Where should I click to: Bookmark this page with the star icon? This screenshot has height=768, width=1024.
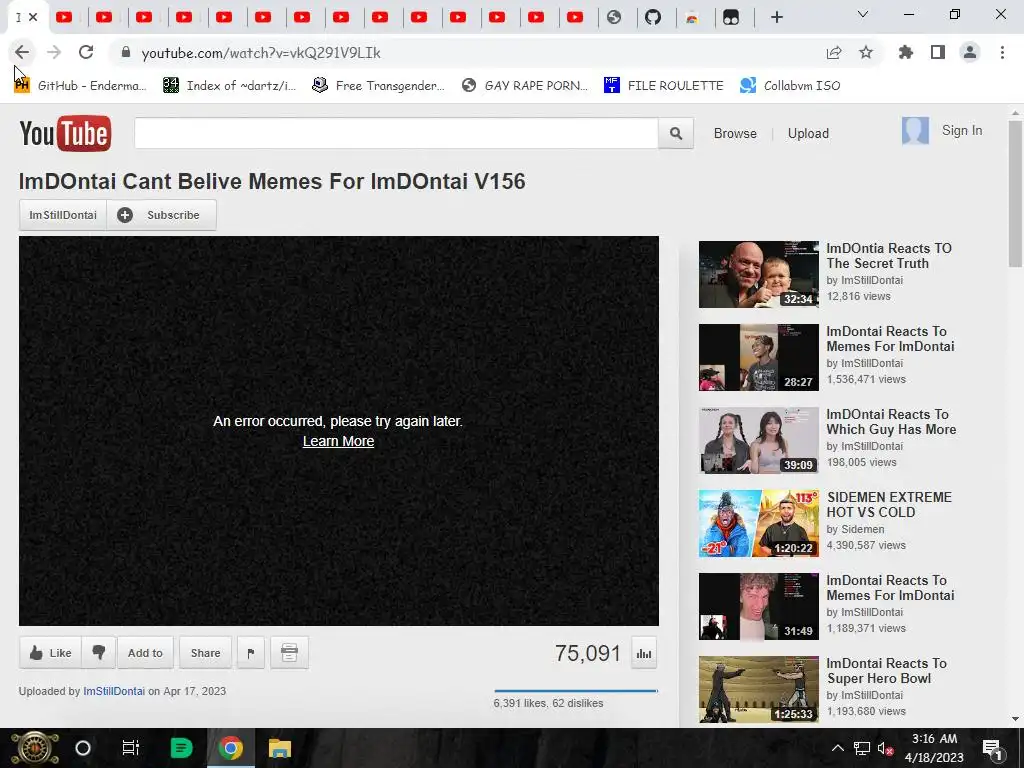click(866, 52)
